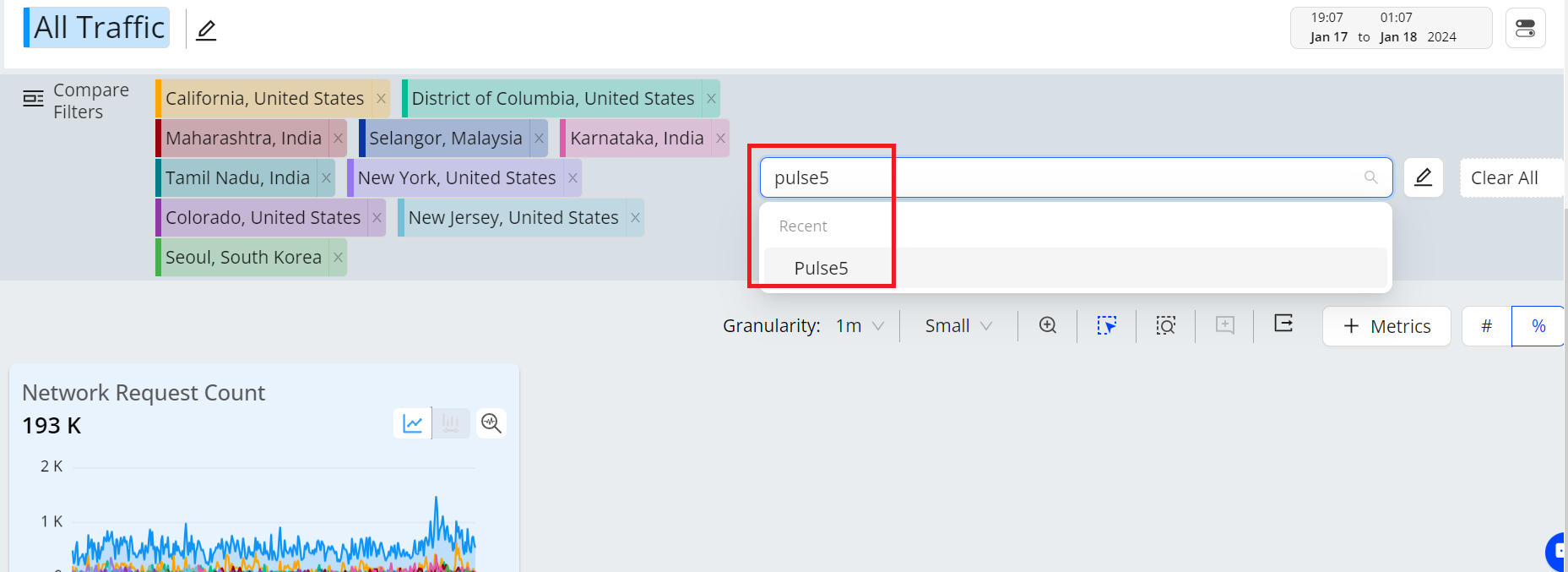Open anomaly search magnifier on Network Request Count

pos(491,422)
